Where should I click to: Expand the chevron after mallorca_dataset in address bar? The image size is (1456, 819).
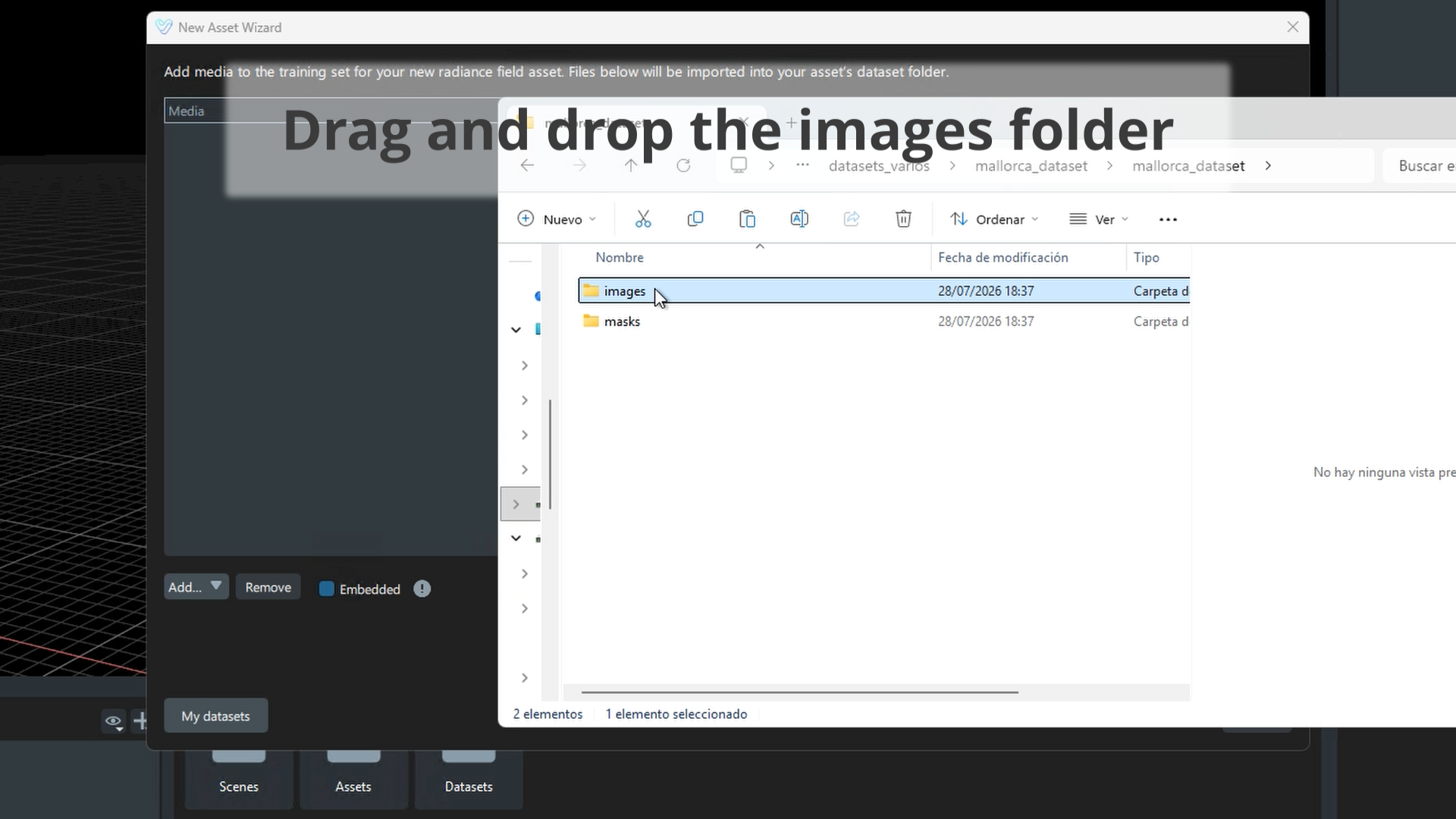(x=1268, y=165)
